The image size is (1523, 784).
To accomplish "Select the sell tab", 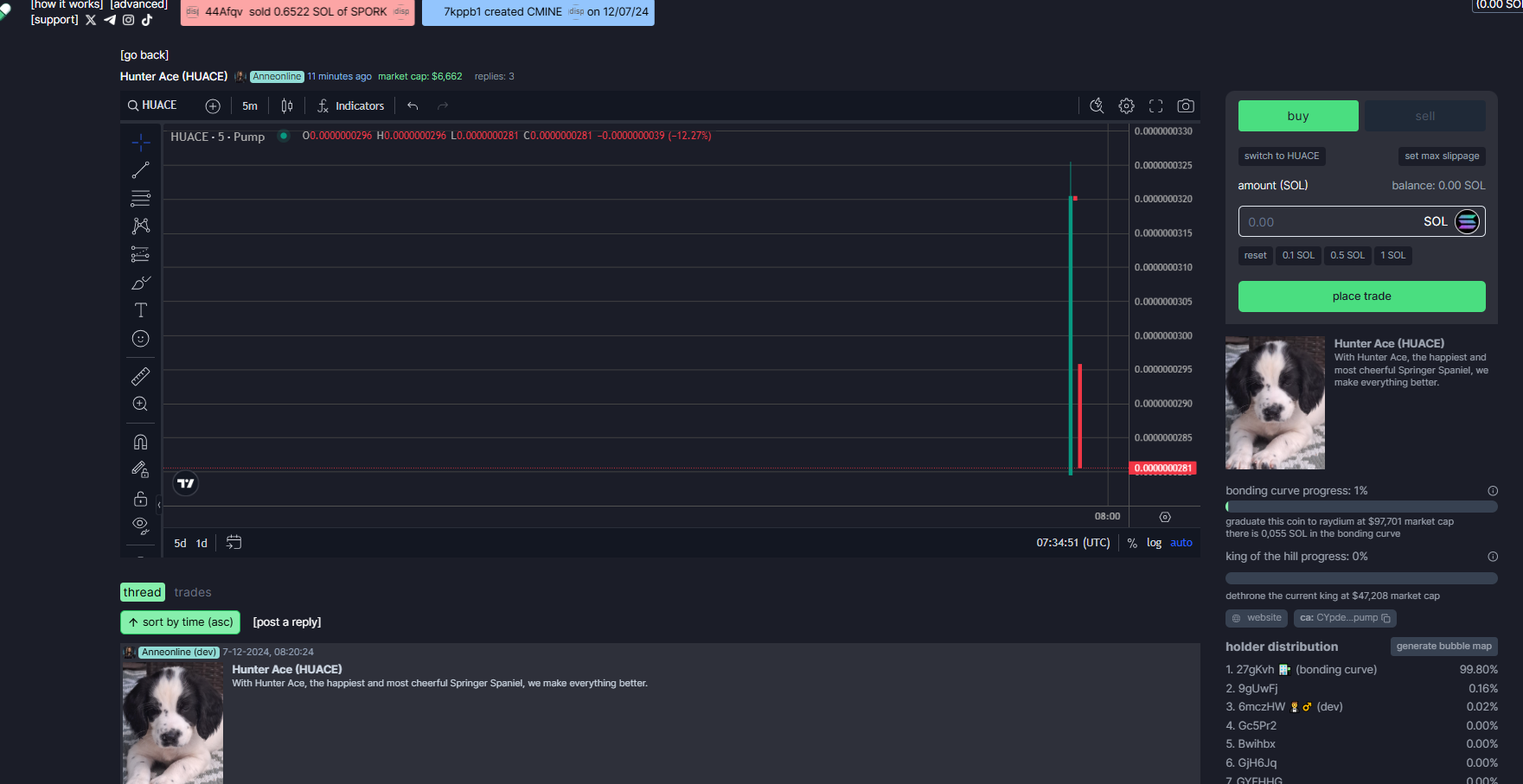I will pos(1424,116).
